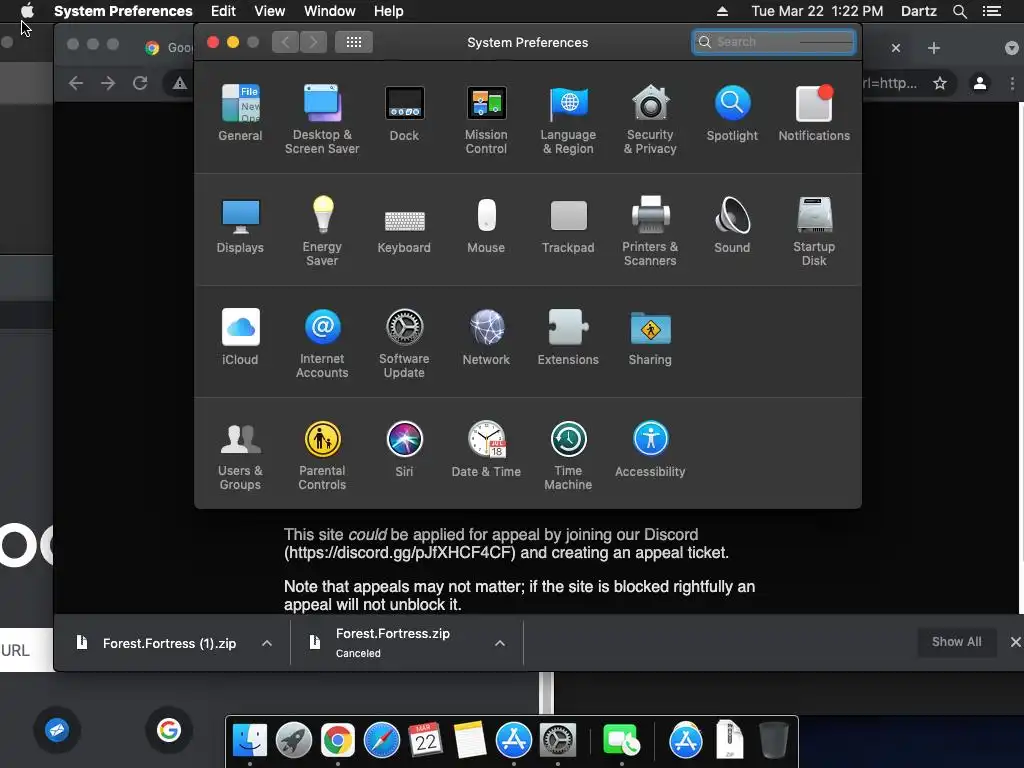1024x768 pixels.
Task: Expand options for canceled Forest.Fortress.zip download
Action: [500, 643]
